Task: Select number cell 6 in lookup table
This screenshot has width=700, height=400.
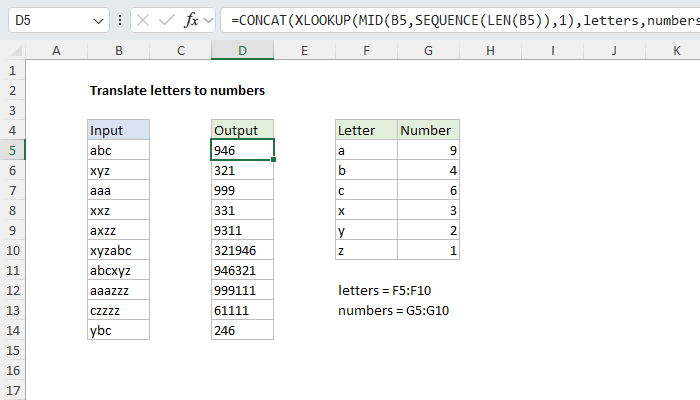Action: 429,191
